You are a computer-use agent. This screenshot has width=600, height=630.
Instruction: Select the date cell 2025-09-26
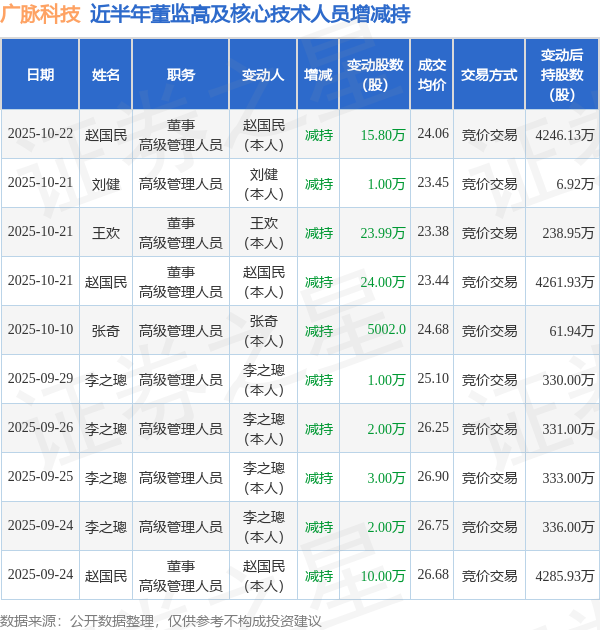click(40, 428)
